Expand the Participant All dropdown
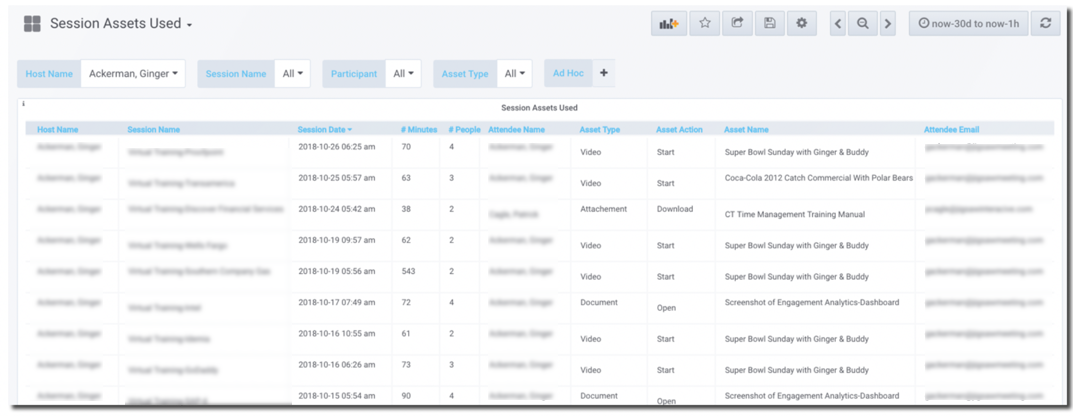 [404, 73]
